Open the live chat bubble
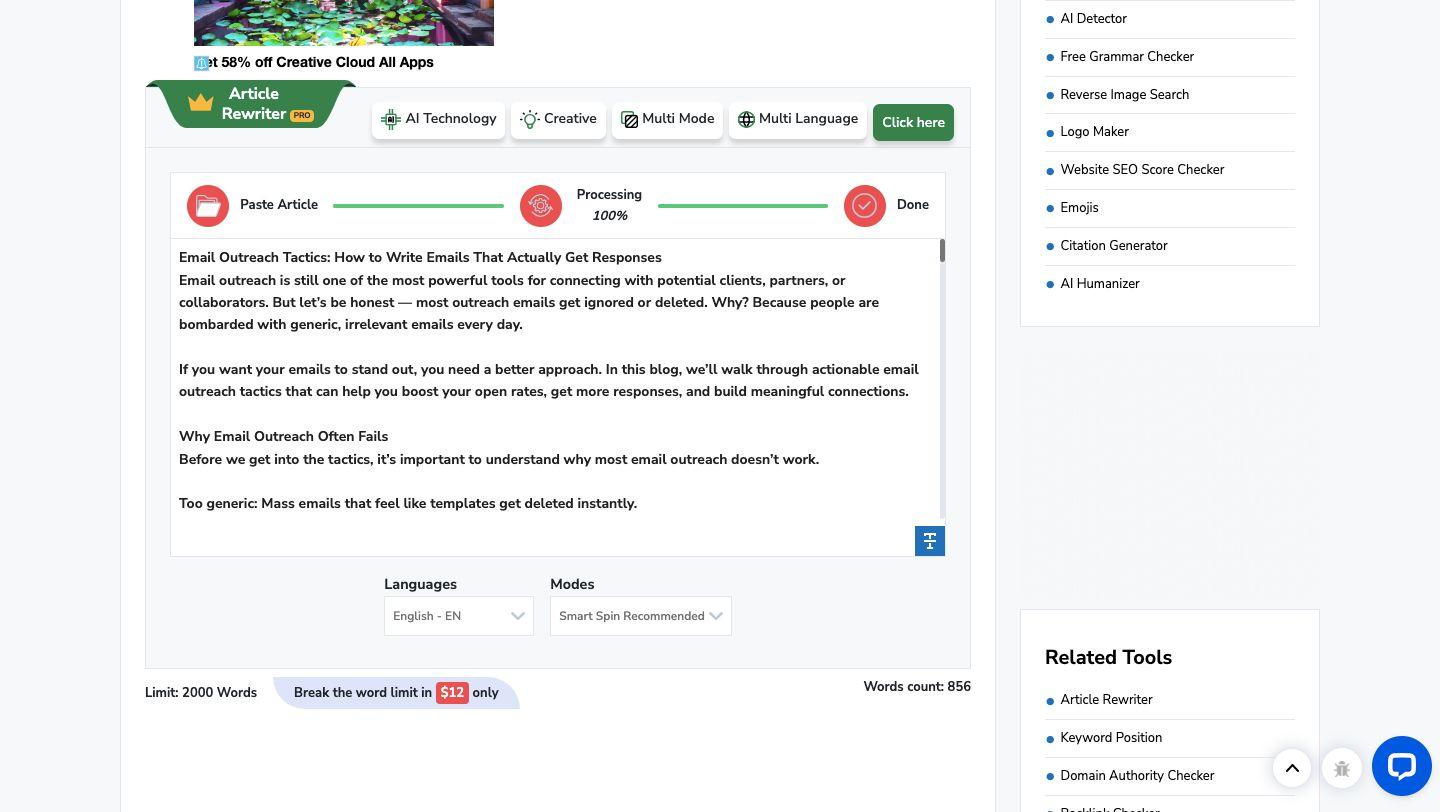The image size is (1440, 812). tap(1401, 766)
